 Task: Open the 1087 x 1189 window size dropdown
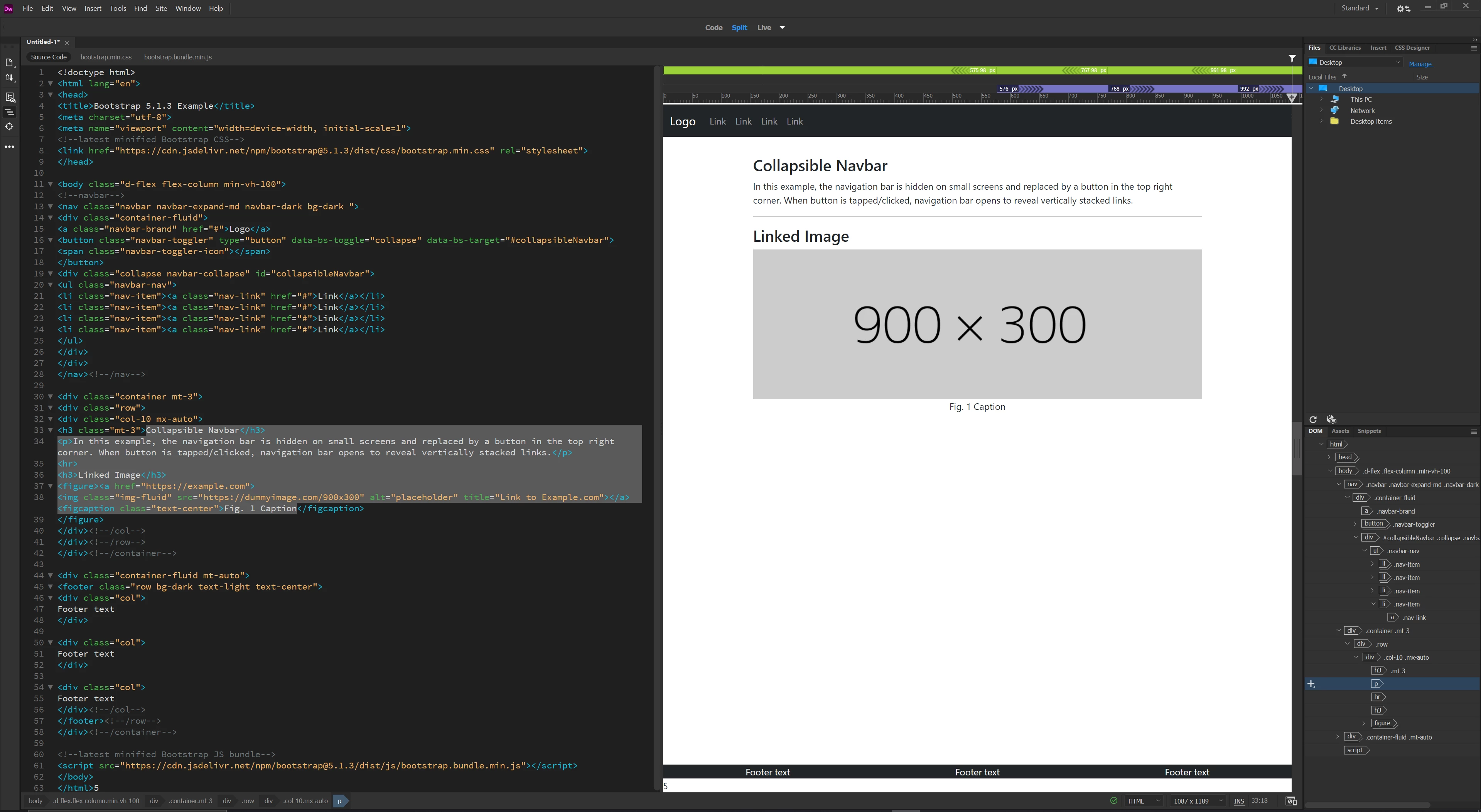coord(1198,801)
